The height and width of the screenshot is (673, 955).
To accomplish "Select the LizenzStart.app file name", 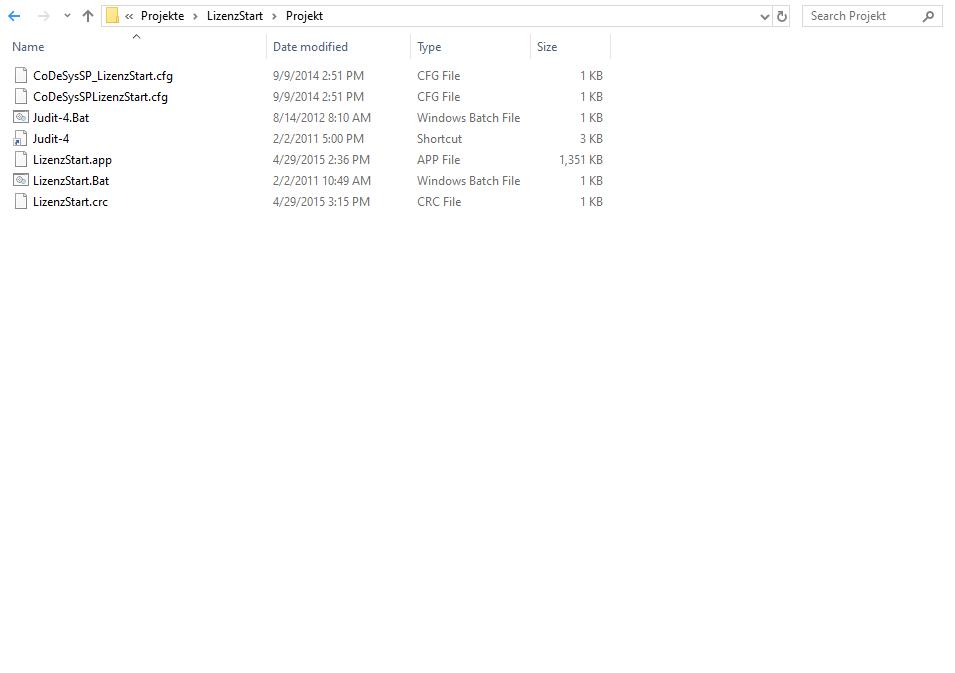I will click(x=72, y=160).
